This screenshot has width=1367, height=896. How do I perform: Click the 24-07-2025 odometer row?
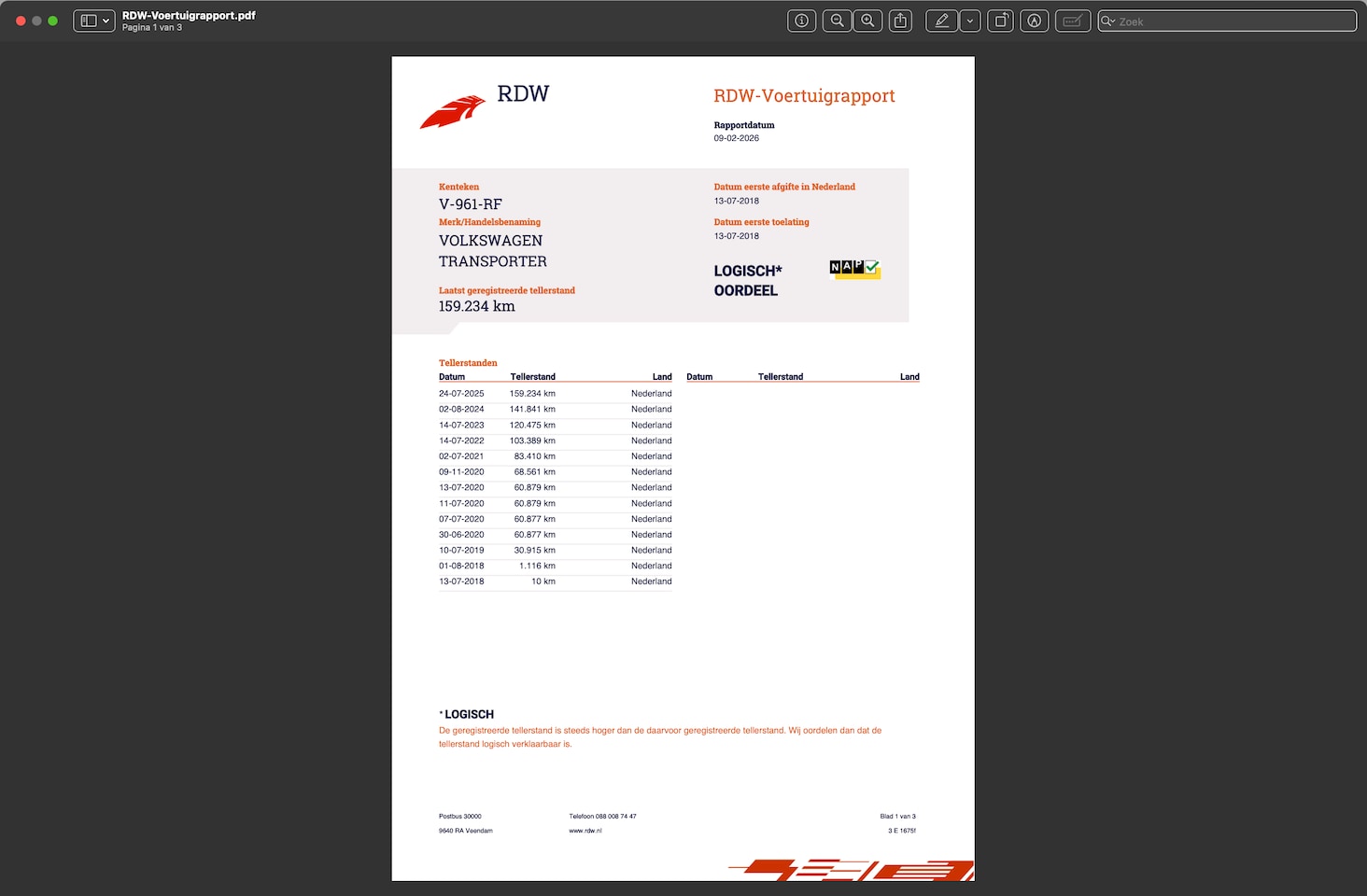pos(555,394)
